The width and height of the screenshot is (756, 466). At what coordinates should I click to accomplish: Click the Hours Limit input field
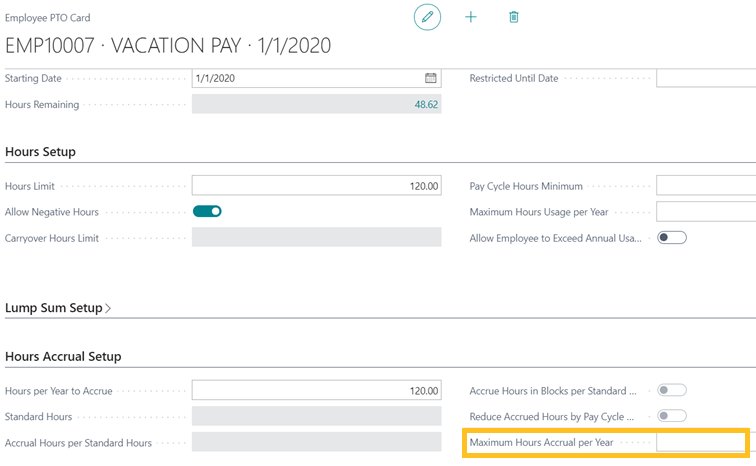coord(316,185)
